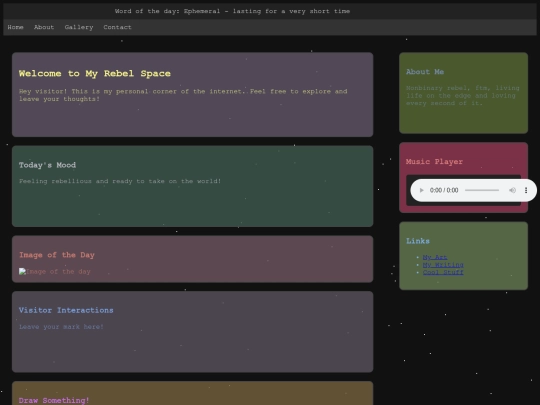Click the Music Player heading
Viewport: 540px width, 405px height.
click(x=434, y=162)
